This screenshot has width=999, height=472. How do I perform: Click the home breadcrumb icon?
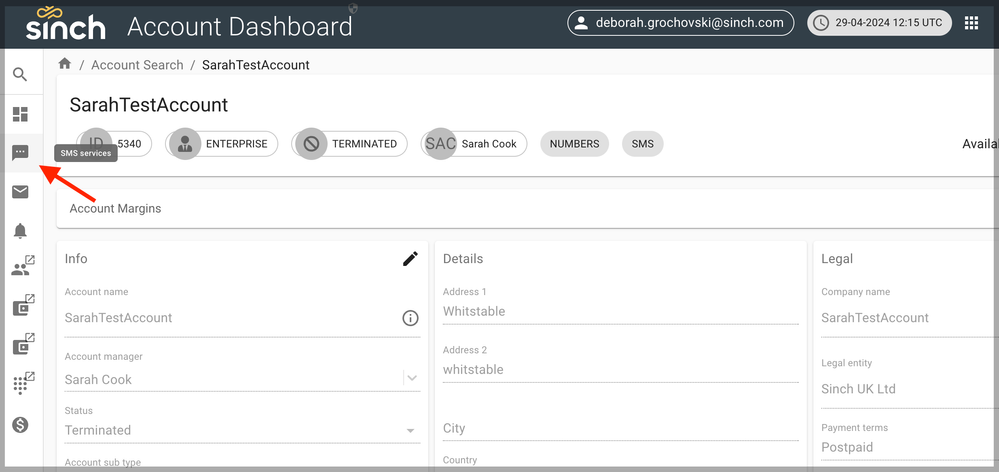(x=64, y=64)
